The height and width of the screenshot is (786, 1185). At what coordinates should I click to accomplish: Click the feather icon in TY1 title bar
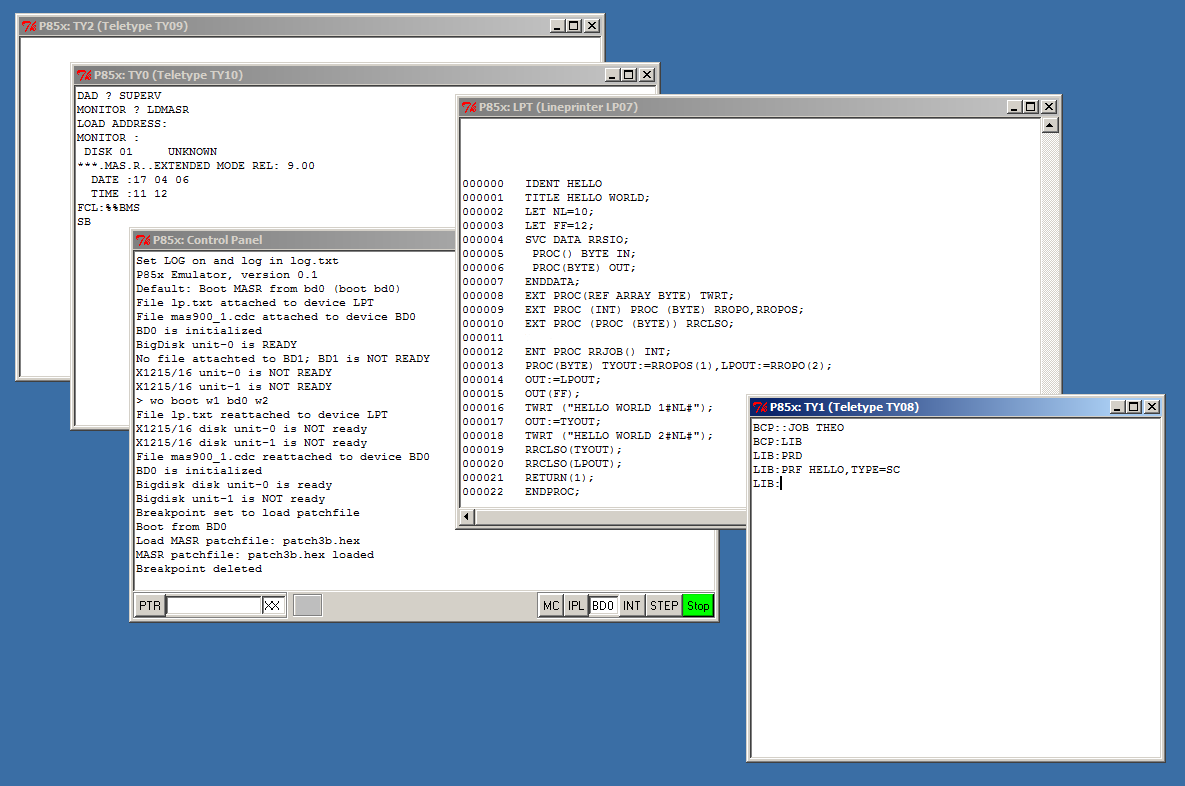click(x=760, y=407)
